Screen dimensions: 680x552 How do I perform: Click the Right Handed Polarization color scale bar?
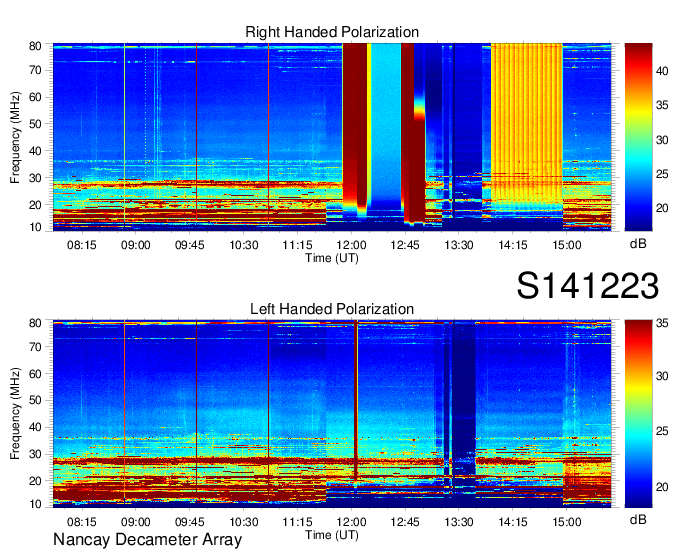click(x=638, y=137)
